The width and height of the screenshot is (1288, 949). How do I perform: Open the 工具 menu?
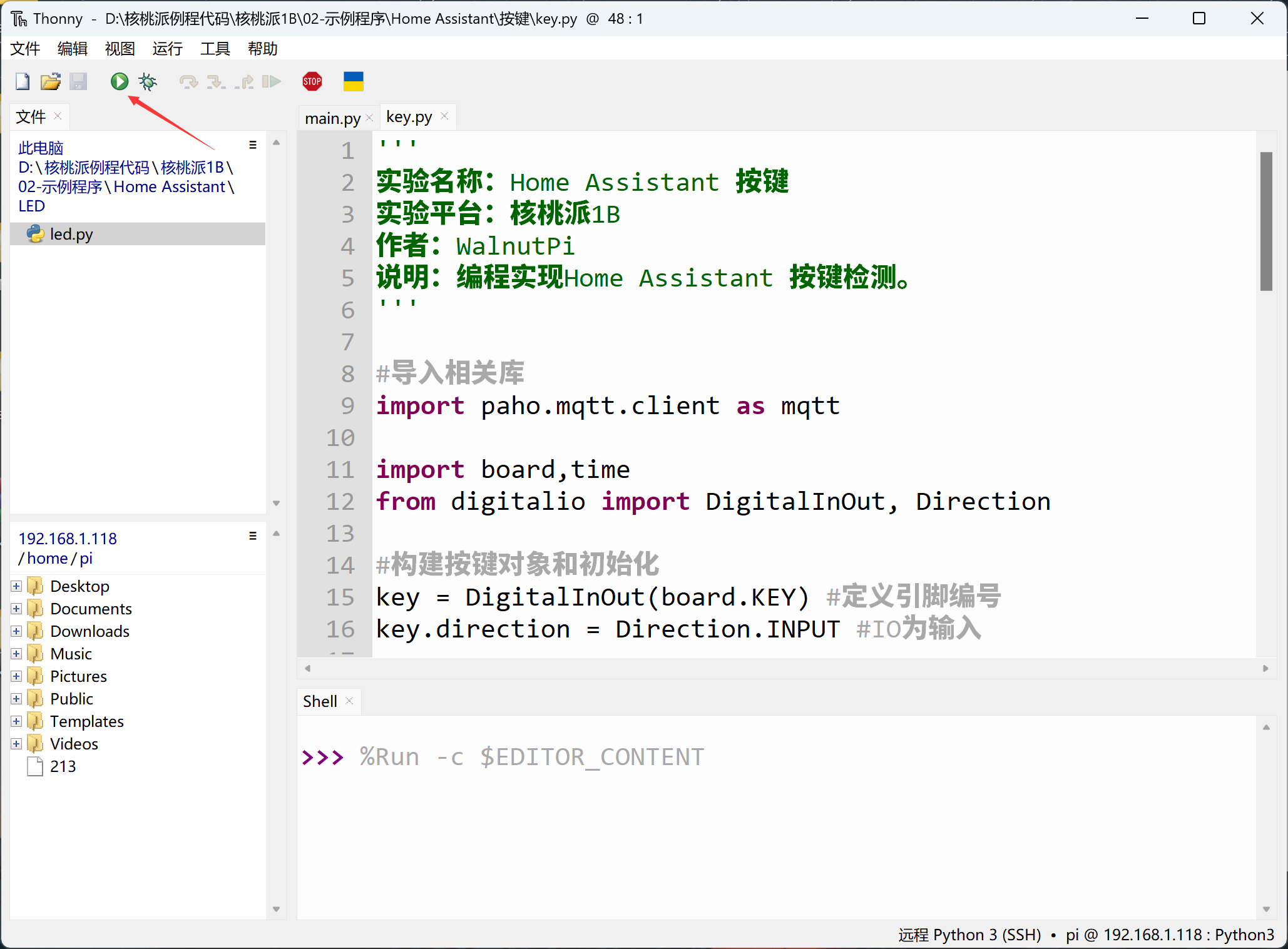tap(215, 49)
